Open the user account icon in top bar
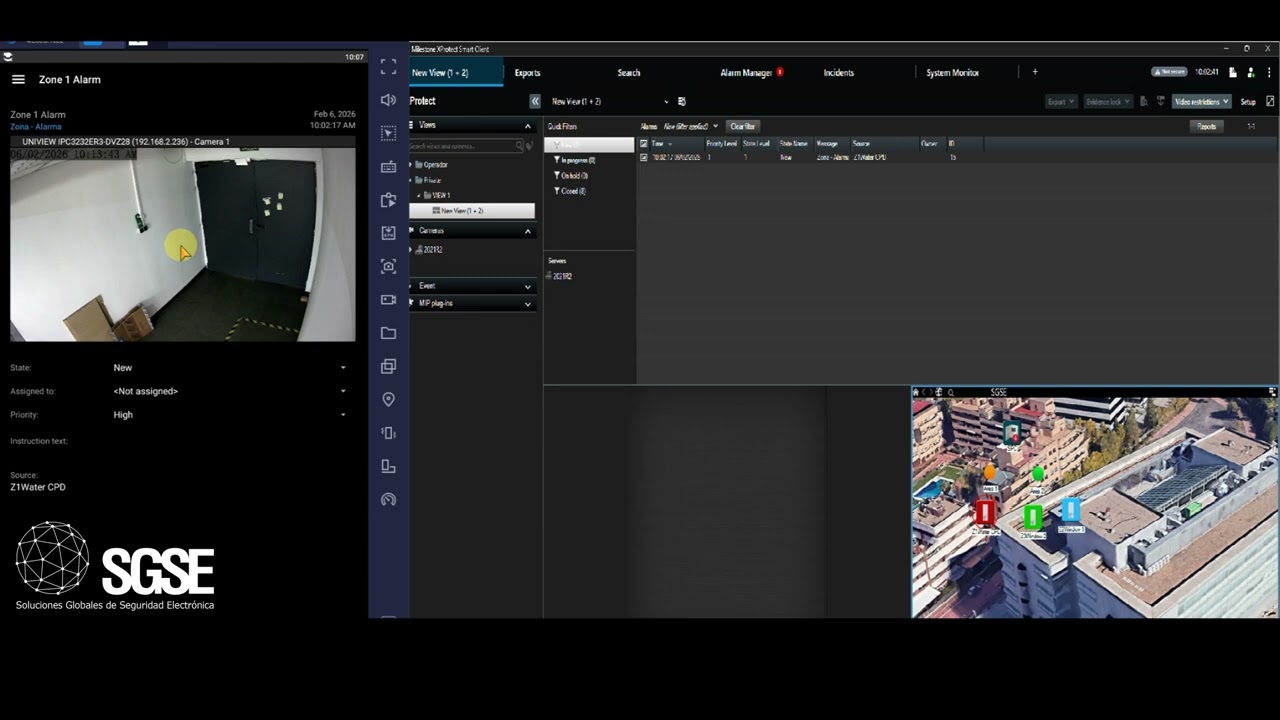Screen dimensions: 1280x720 1250,73
